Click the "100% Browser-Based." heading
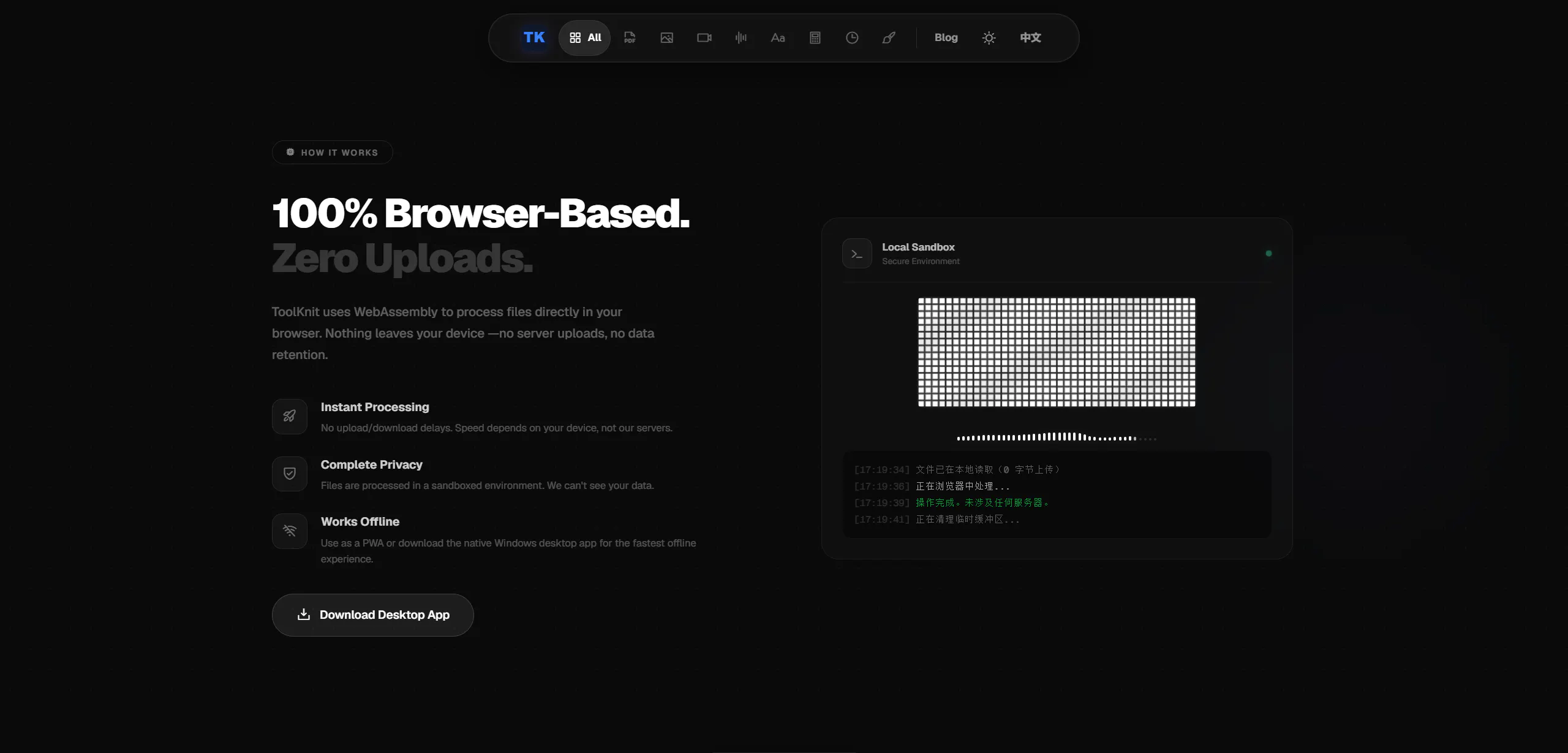Screen dimensions: 1568x753 pyautogui.click(x=481, y=213)
